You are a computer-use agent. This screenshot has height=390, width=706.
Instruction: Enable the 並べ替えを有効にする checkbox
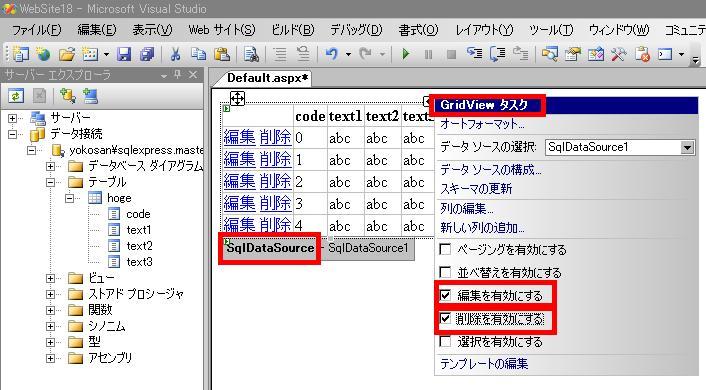(445, 272)
